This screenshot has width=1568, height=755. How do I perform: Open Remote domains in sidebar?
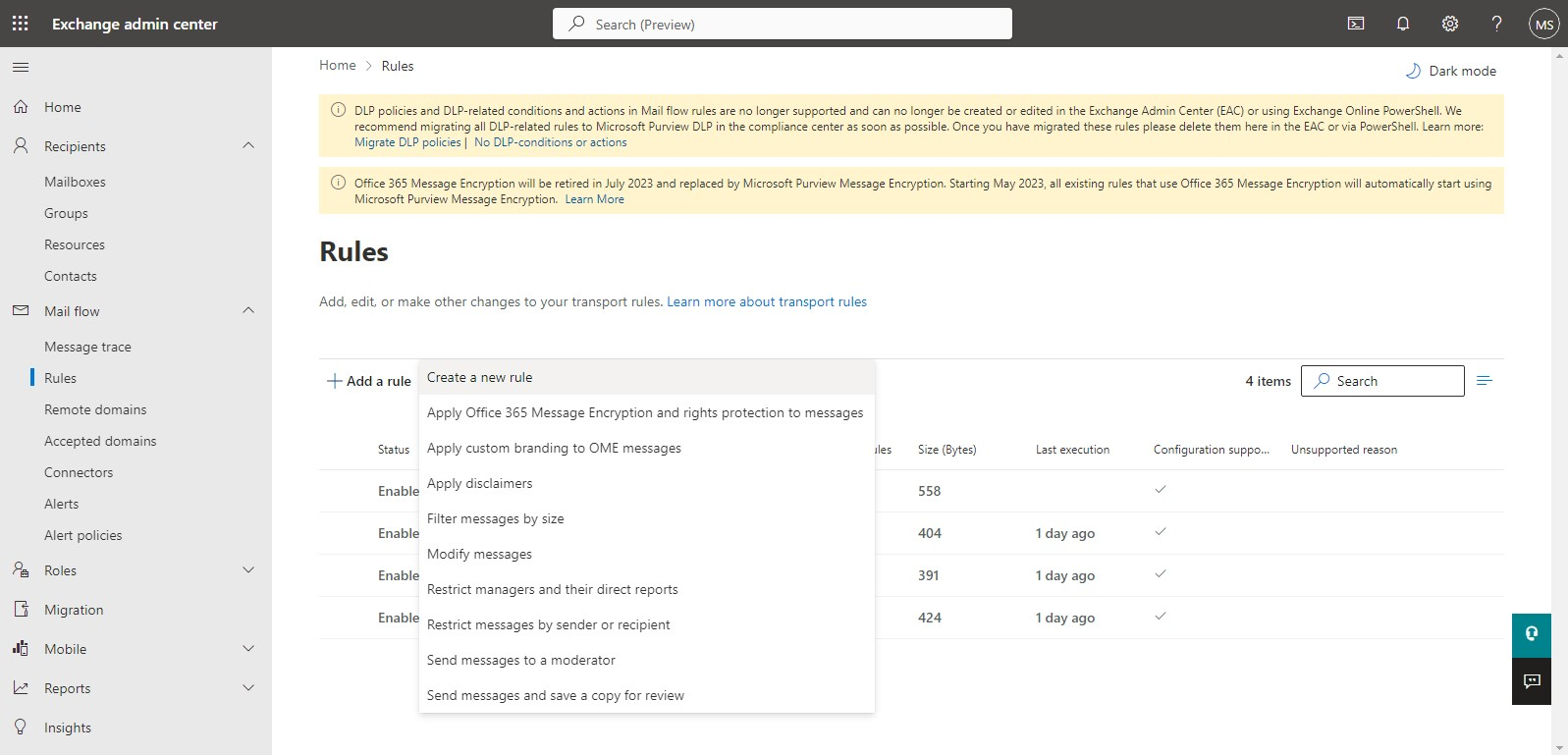point(95,409)
